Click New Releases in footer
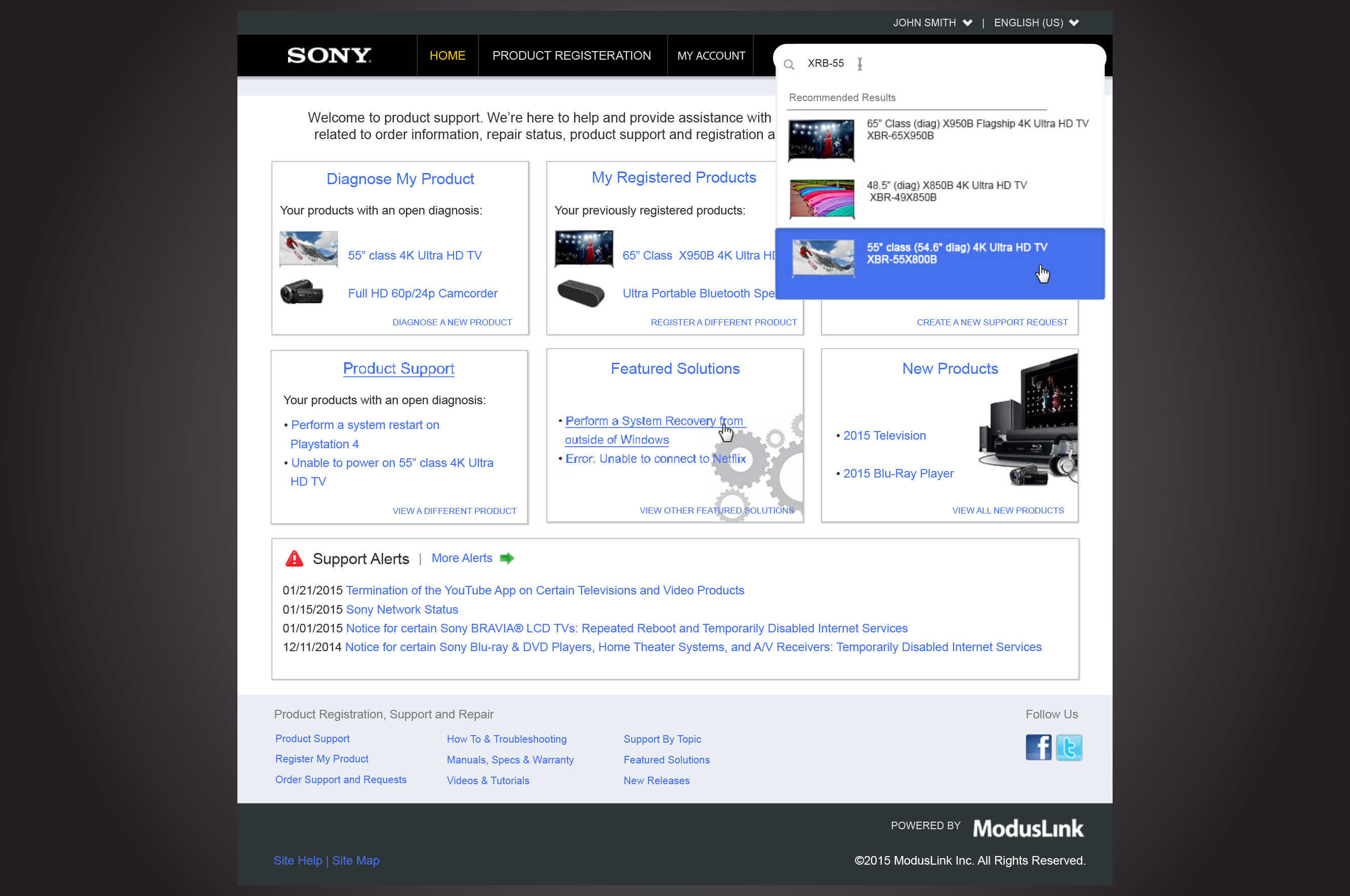1350x896 pixels. [656, 781]
